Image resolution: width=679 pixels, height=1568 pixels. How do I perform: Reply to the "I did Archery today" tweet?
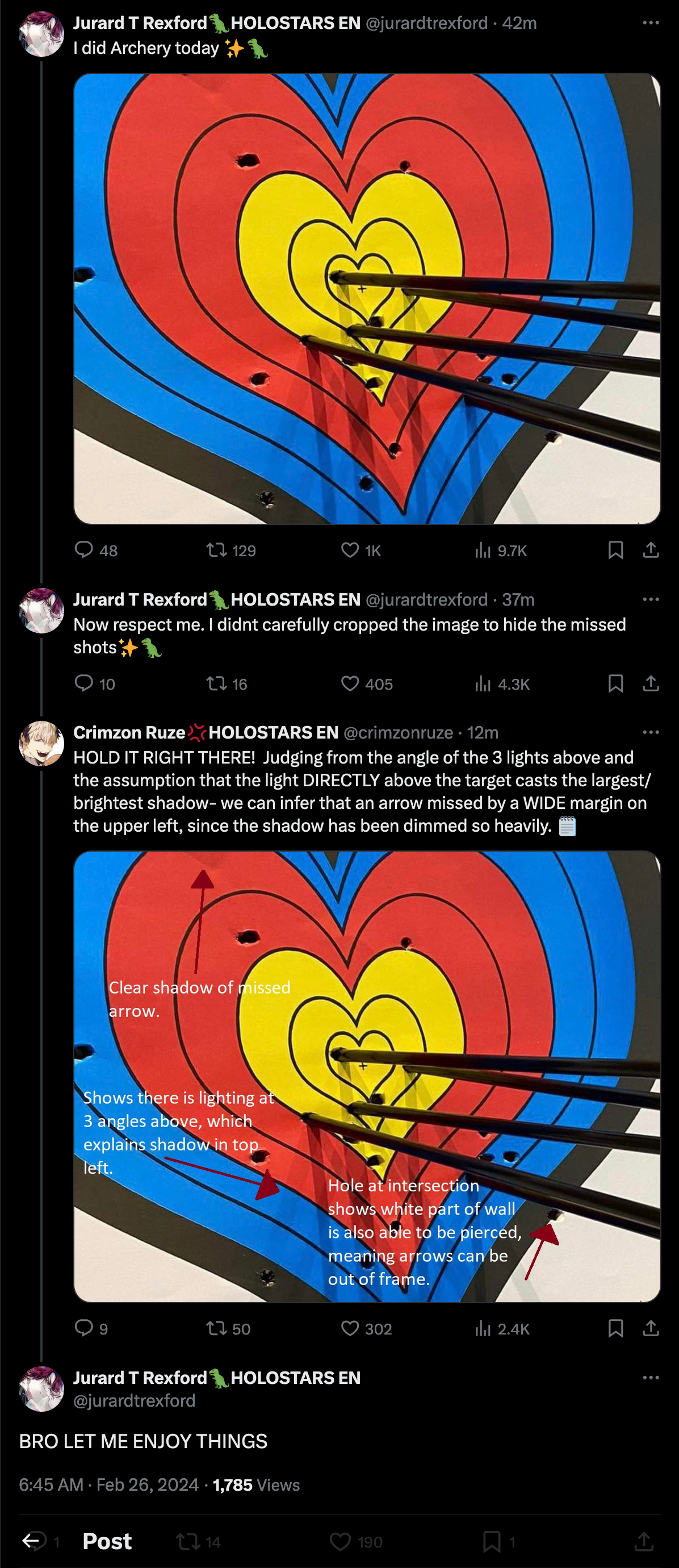point(84,550)
